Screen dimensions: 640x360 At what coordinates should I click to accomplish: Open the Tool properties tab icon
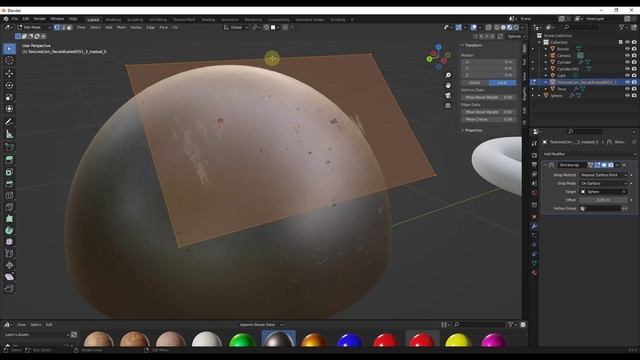point(534,144)
